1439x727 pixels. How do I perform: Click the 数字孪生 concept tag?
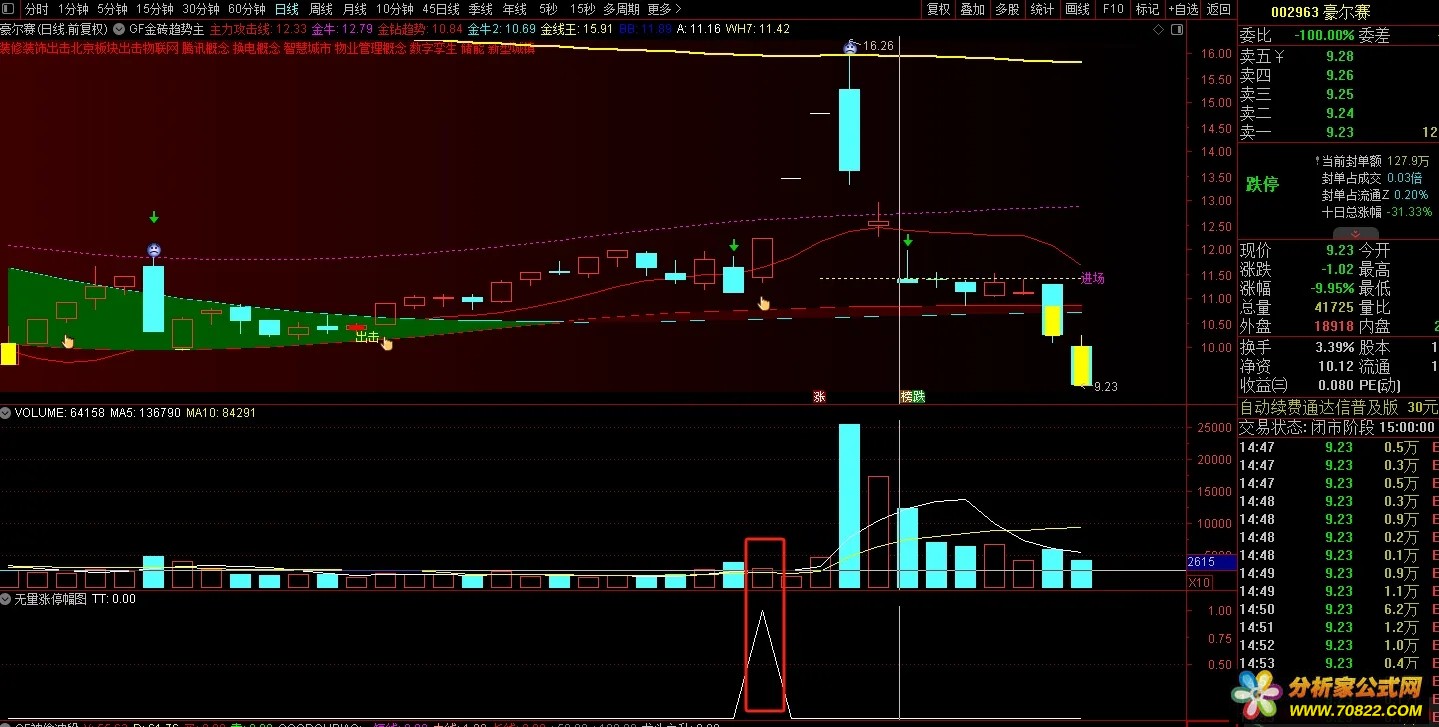coord(433,48)
